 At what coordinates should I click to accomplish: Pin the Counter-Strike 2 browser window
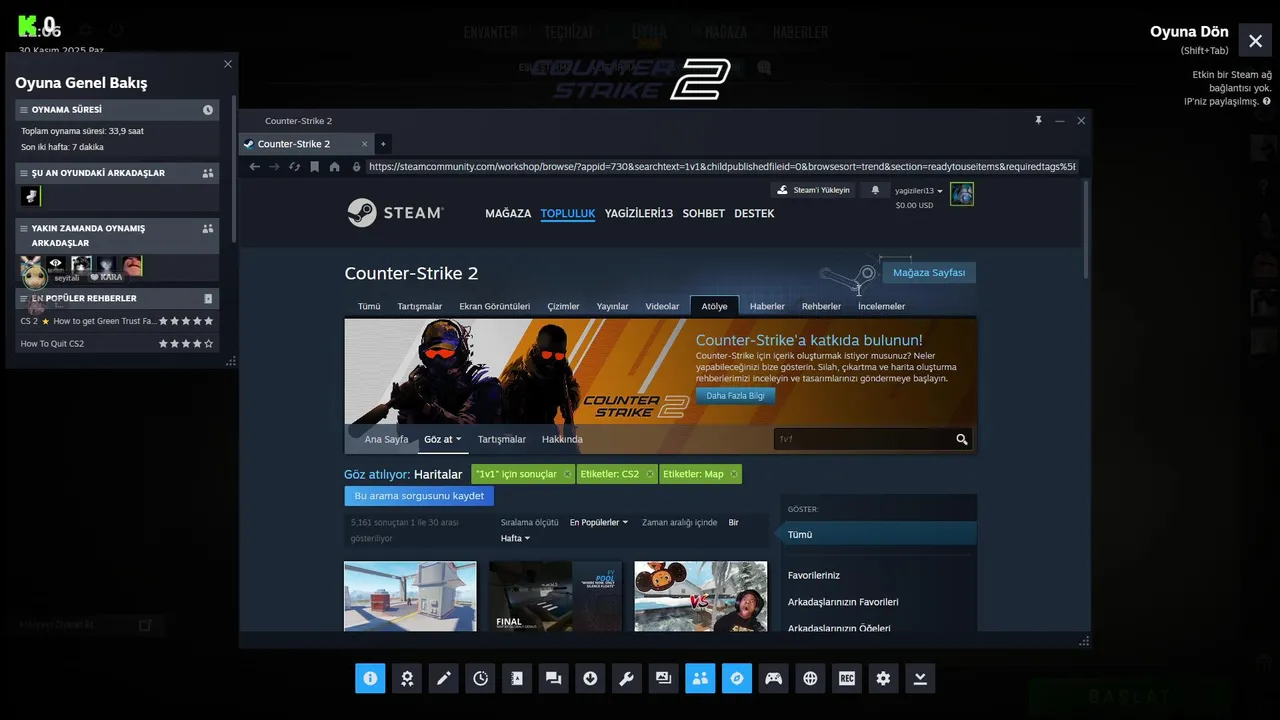[x=1038, y=120]
